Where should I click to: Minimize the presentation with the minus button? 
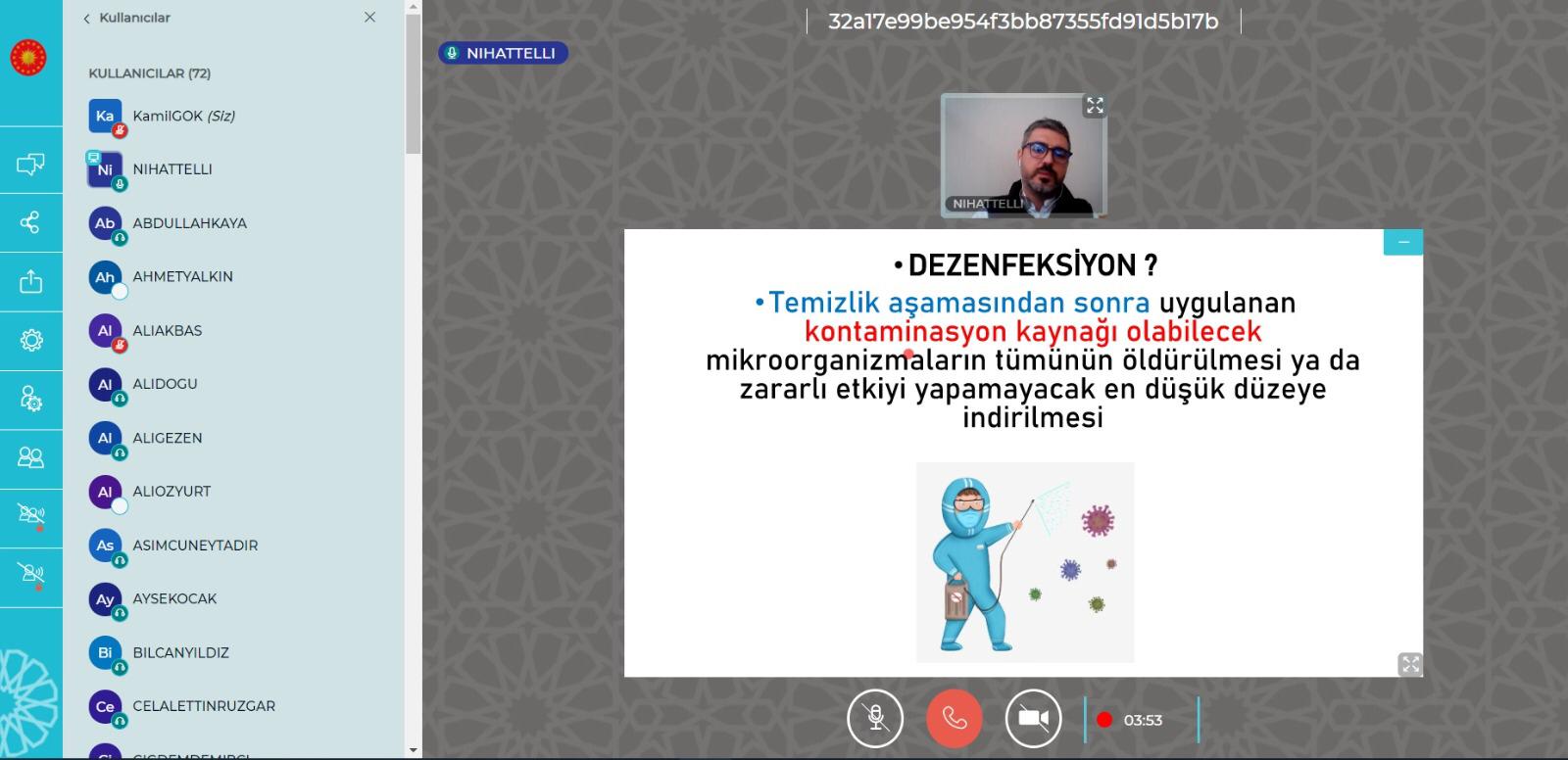(x=1402, y=242)
